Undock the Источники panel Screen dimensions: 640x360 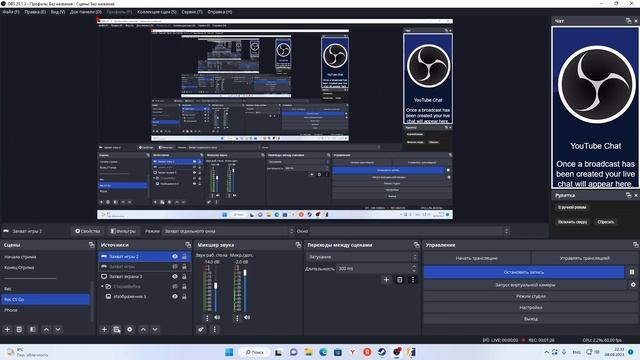pos(188,244)
